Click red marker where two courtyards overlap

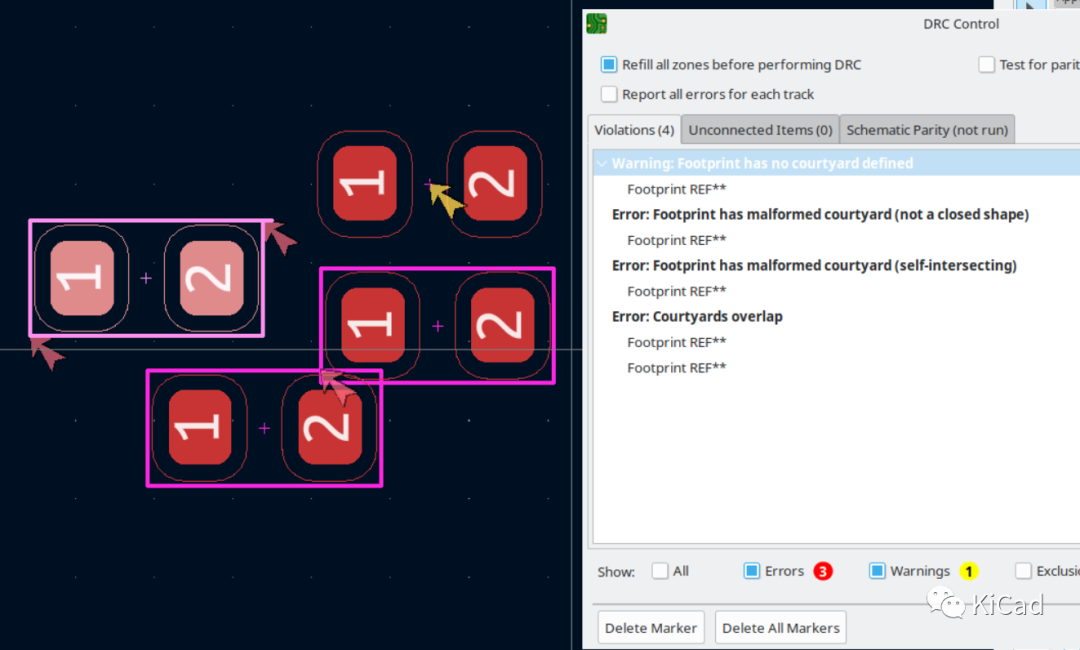(337, 386)
